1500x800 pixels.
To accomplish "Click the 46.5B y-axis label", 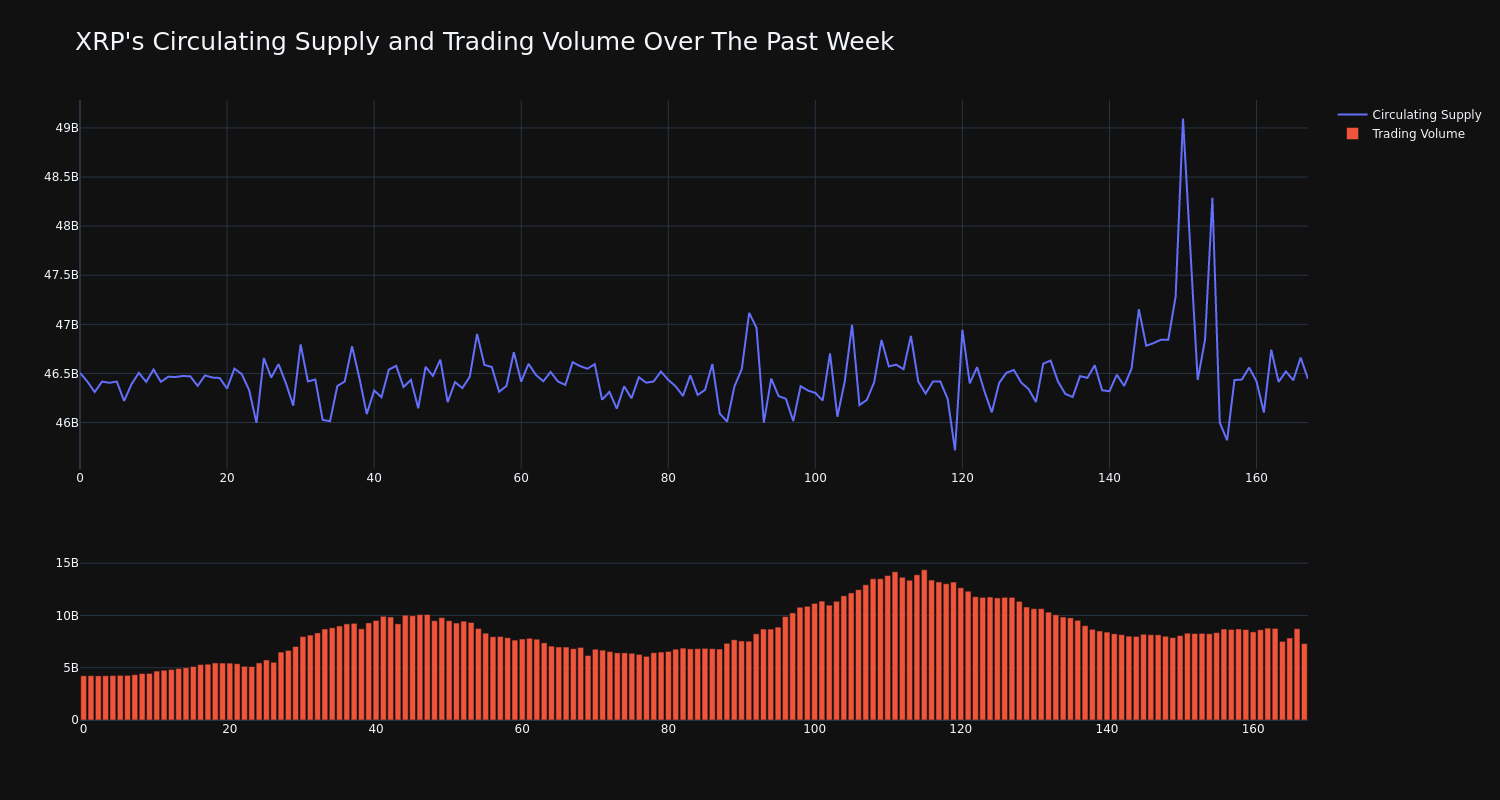I will point(61,374).
